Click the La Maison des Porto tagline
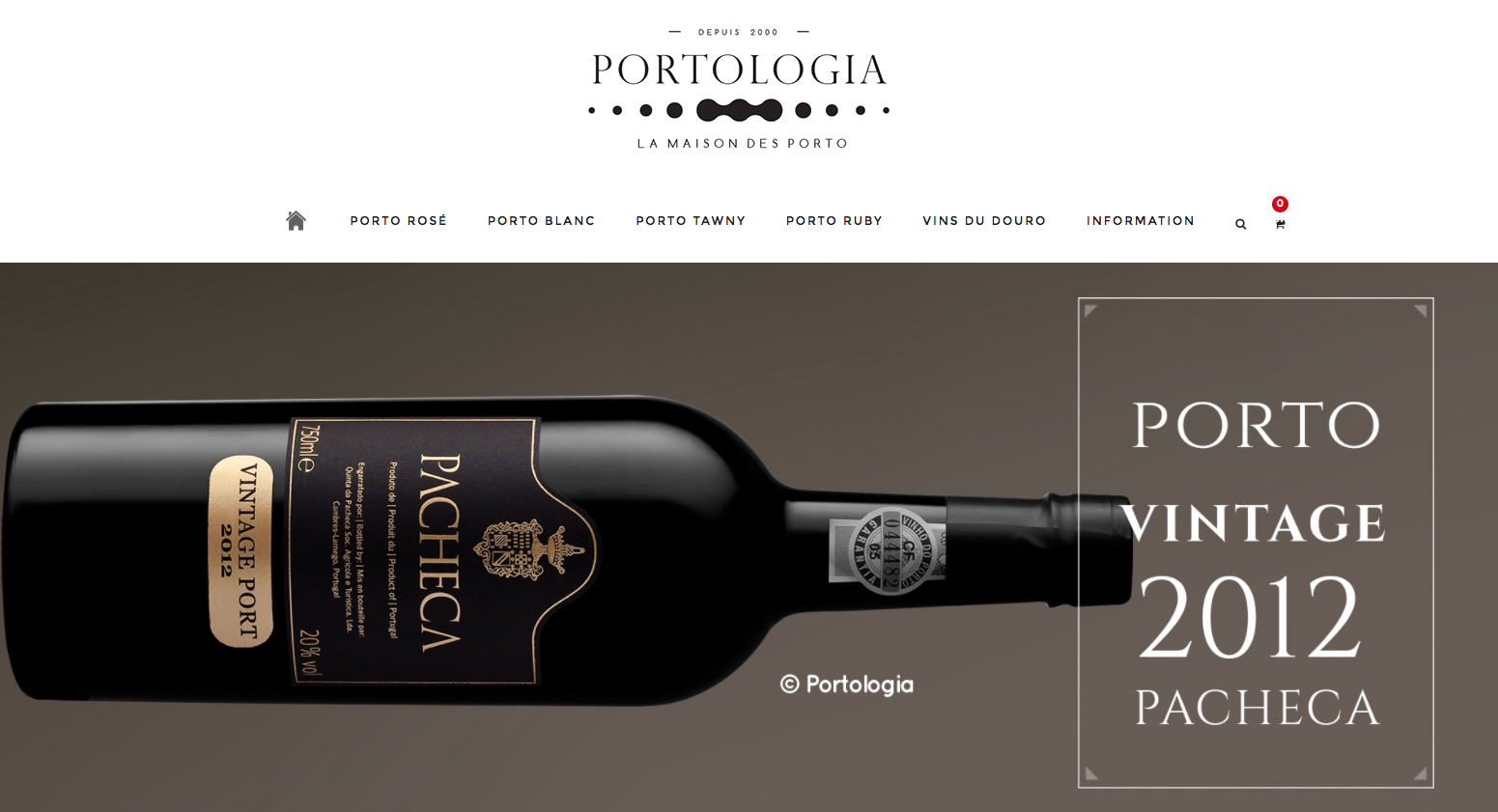1498x812 pixels. (742, 143)
